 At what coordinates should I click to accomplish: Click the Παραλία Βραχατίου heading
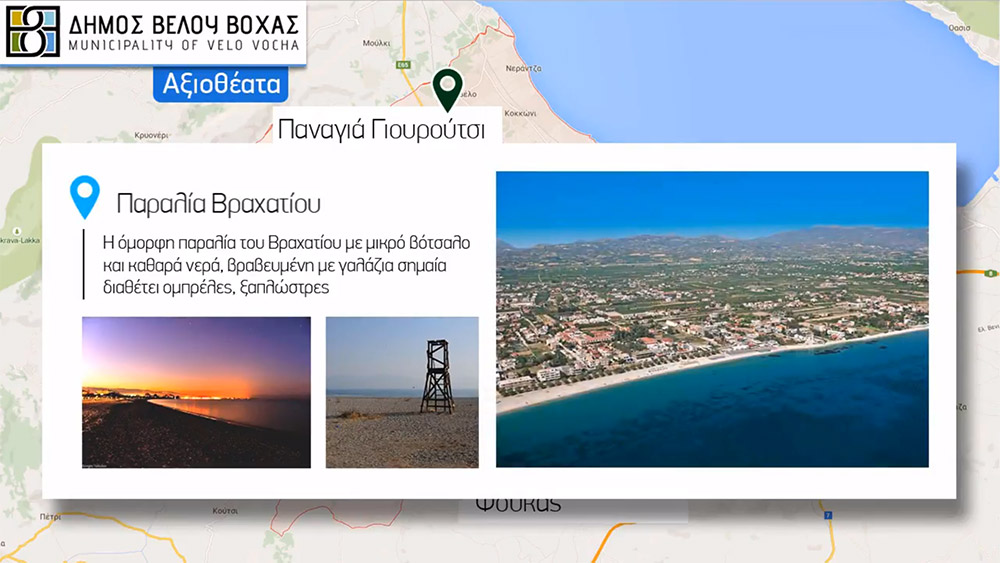coord(218,203)
